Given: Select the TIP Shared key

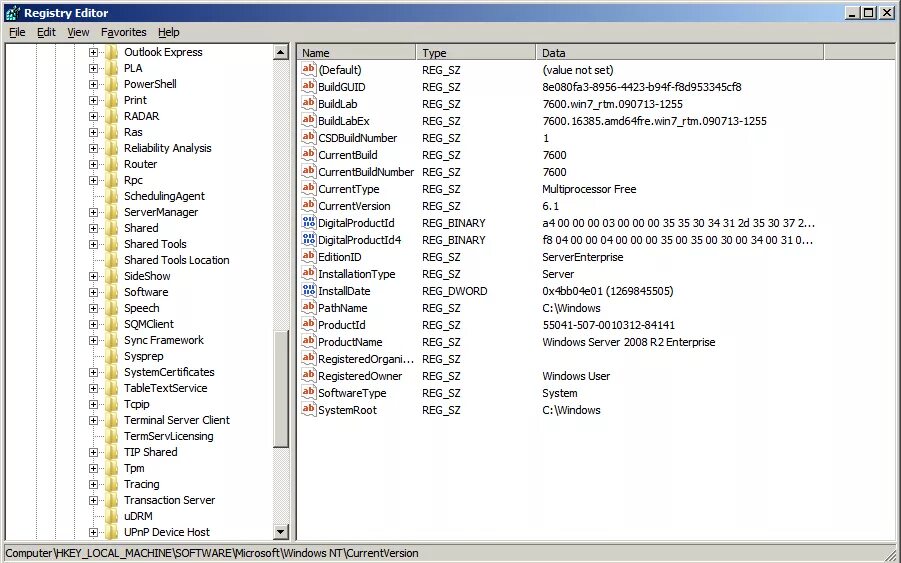Looking at the screenshot, I should click(x=151, y=452).
